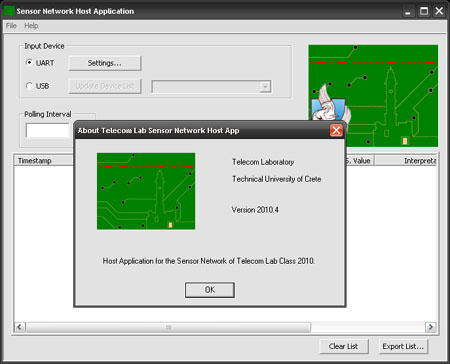Select the USB radio button
This screenshot has height=364, width=450.
[29, 86]
